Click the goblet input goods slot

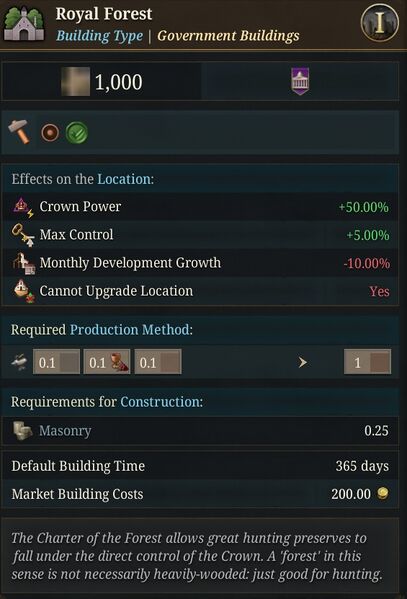pyautogui.click(x=107, y=362)
